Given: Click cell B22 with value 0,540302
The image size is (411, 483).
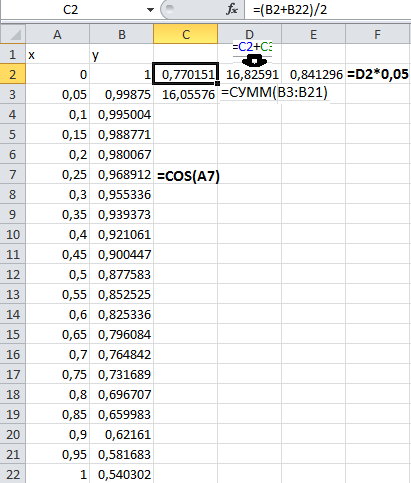Looking at the screenshot, I should [x=122, y=474].
